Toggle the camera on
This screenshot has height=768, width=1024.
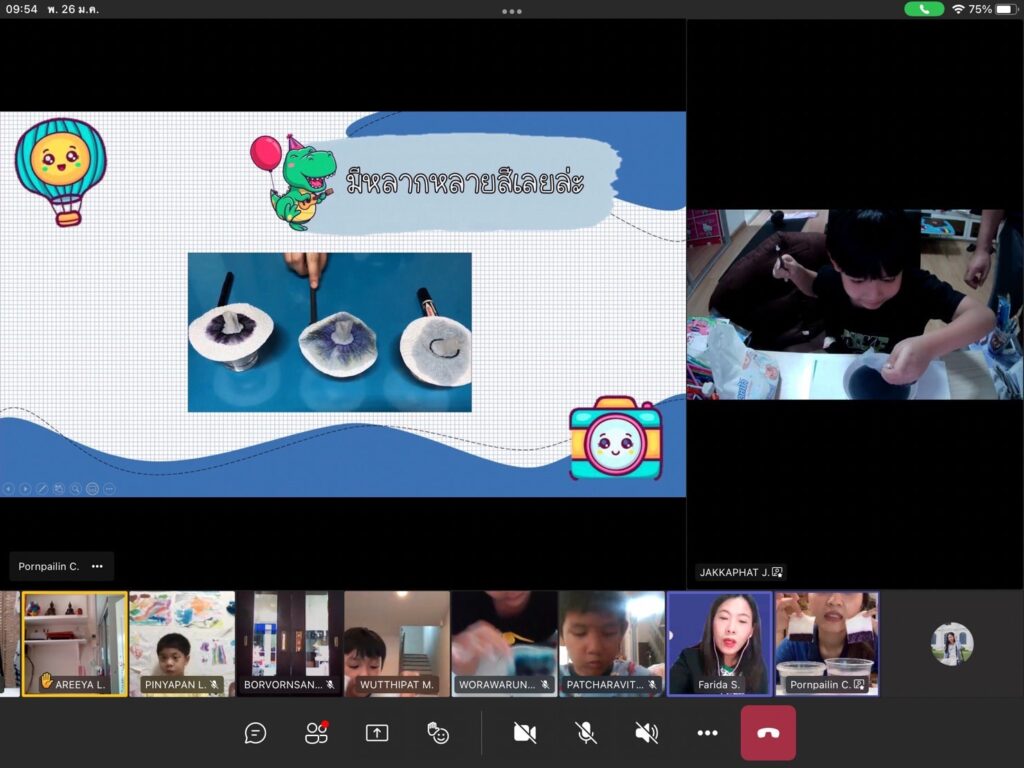point(525,733)
